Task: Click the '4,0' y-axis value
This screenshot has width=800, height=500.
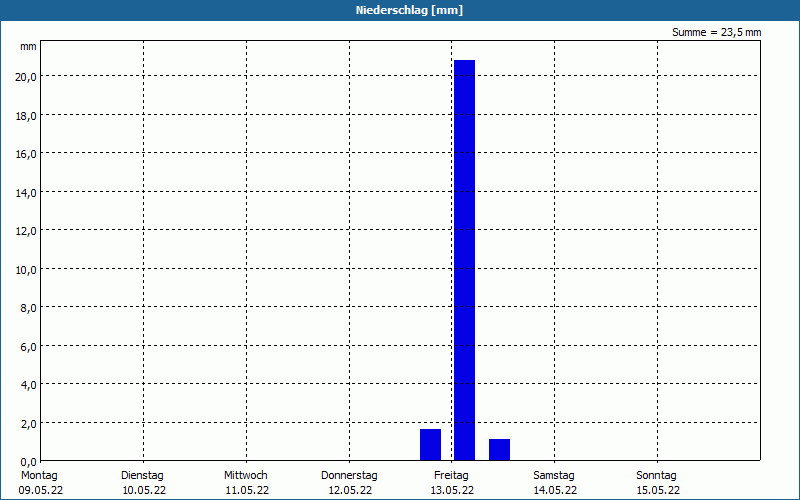Action: (x=29, y=385)
